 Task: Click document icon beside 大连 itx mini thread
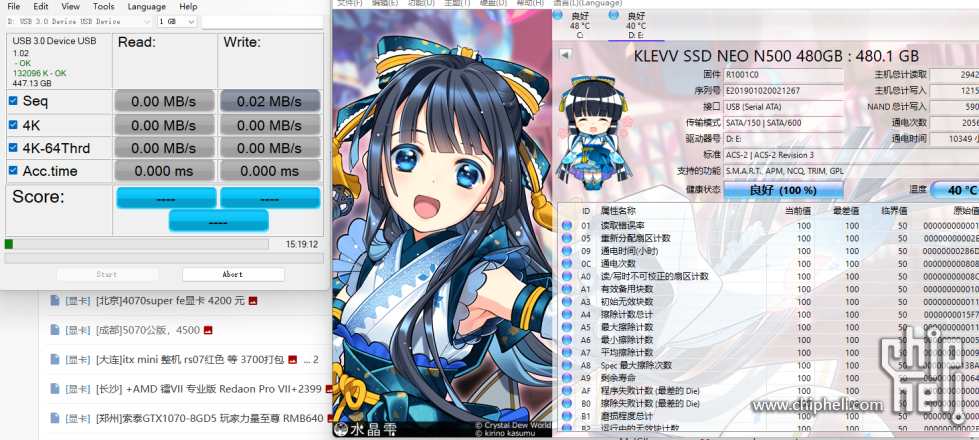tap(55, 359)
